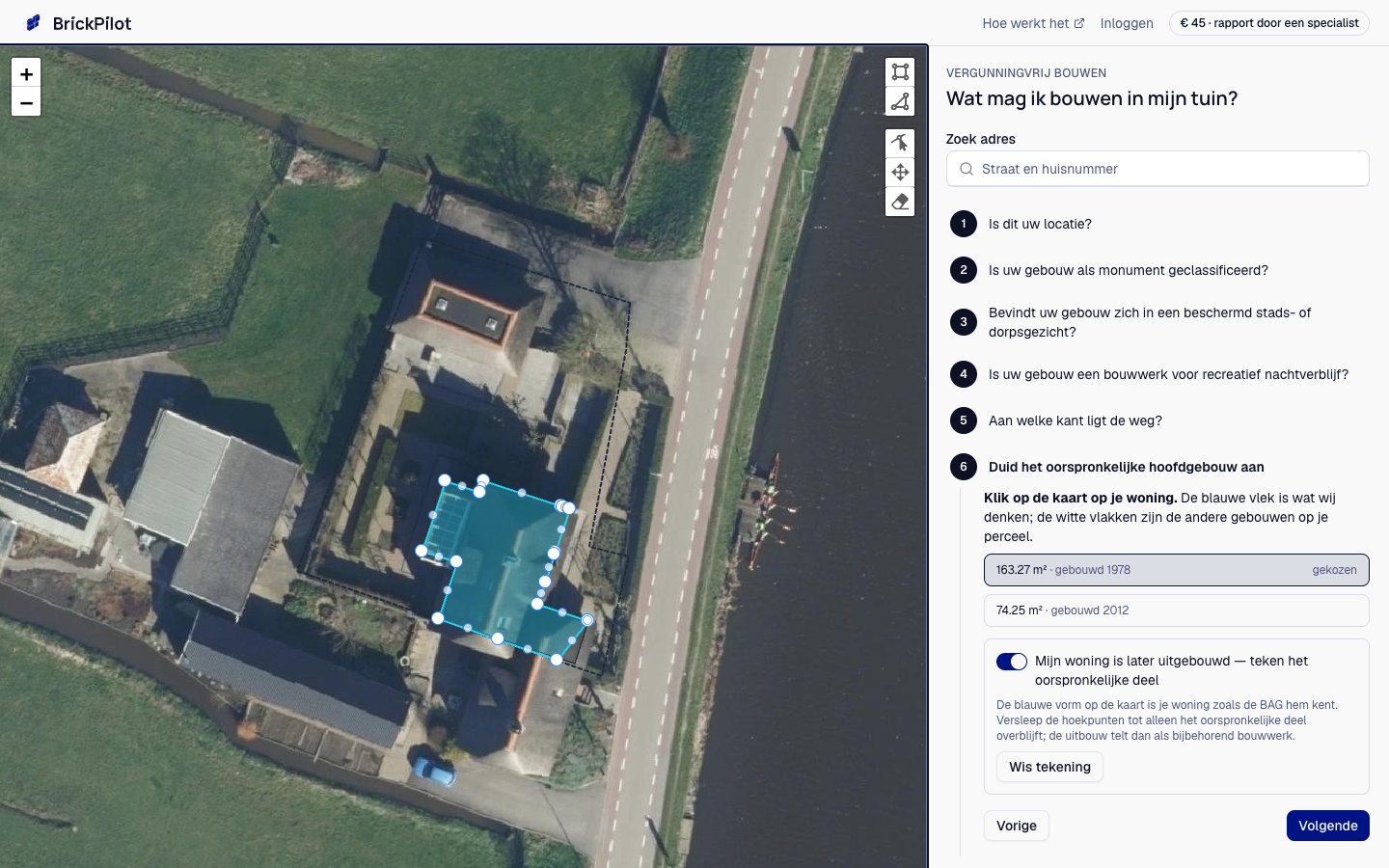
Task: Select the edit vertices tool
Action: (900, 143)
